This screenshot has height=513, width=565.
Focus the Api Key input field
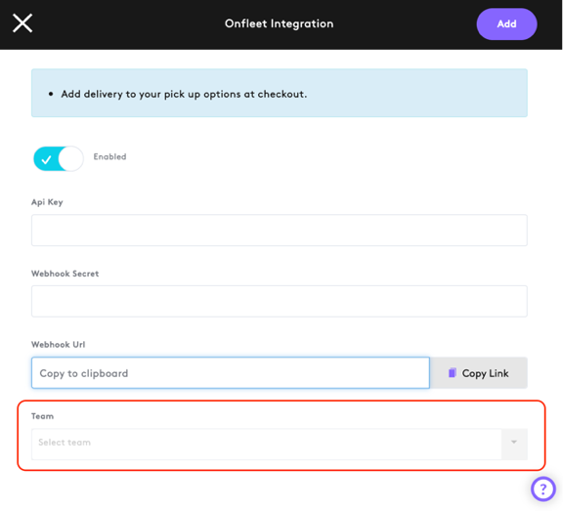point(279,230)
